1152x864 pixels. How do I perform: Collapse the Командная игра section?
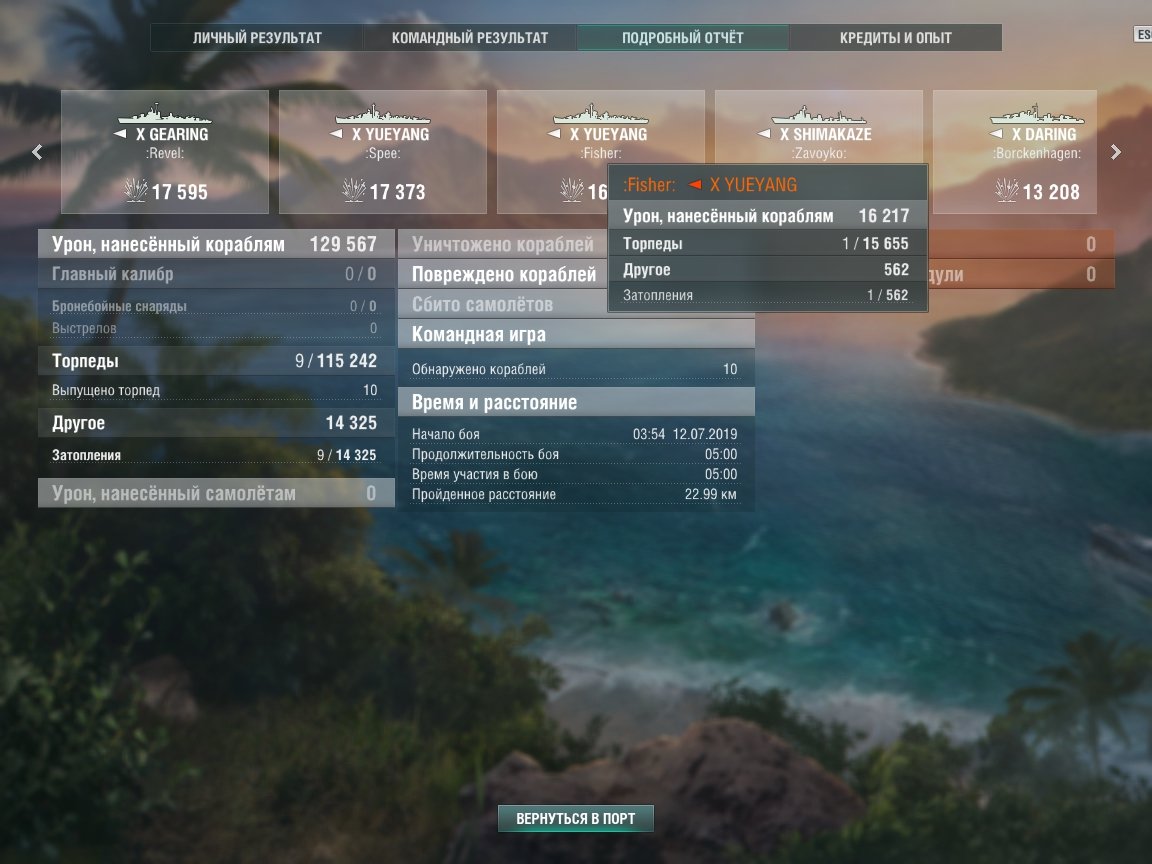(576, 334)
